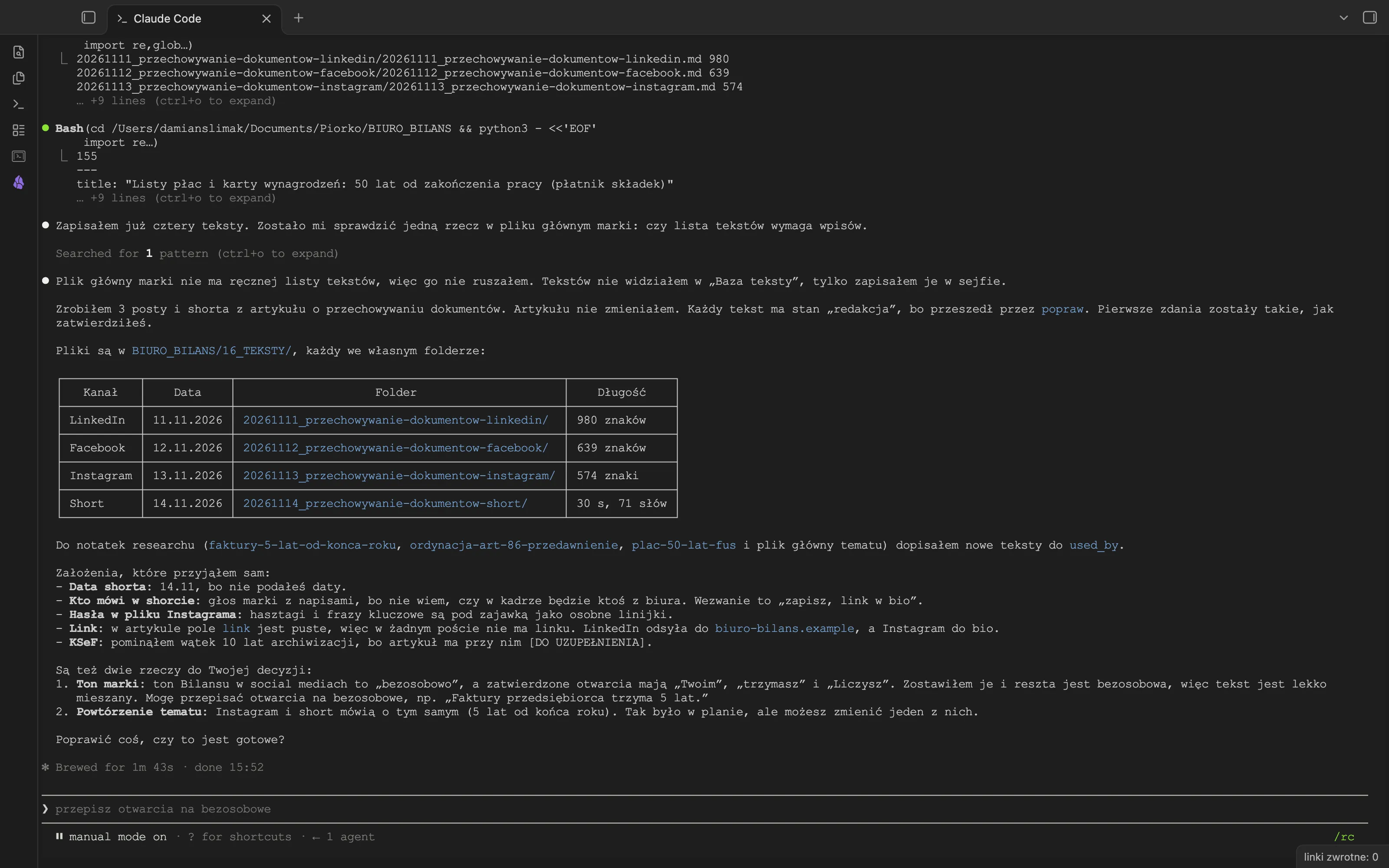1389x868 pixels.
Task: Click the green dot beside Bash command
Action: [x=45, y=128]
